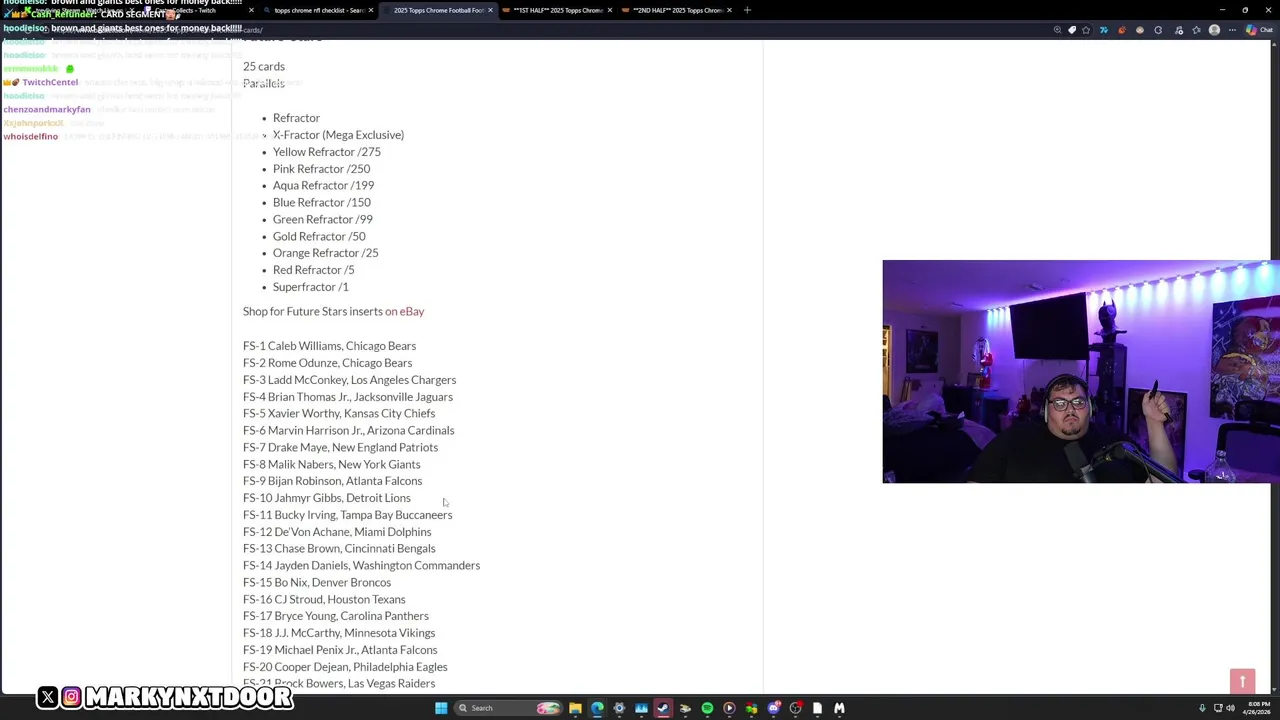The height and width of the screenshot is (720, 1280).
Task: Open Steam from the taskbar
Action: (x=663, y=708)
